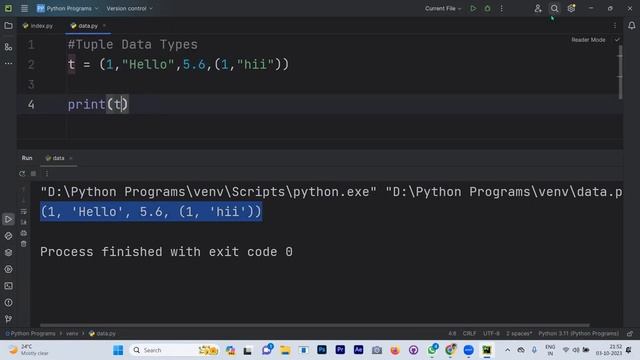The image size is (640, 360).
Task: Change CRLF line separator
Action: (469, 333)
